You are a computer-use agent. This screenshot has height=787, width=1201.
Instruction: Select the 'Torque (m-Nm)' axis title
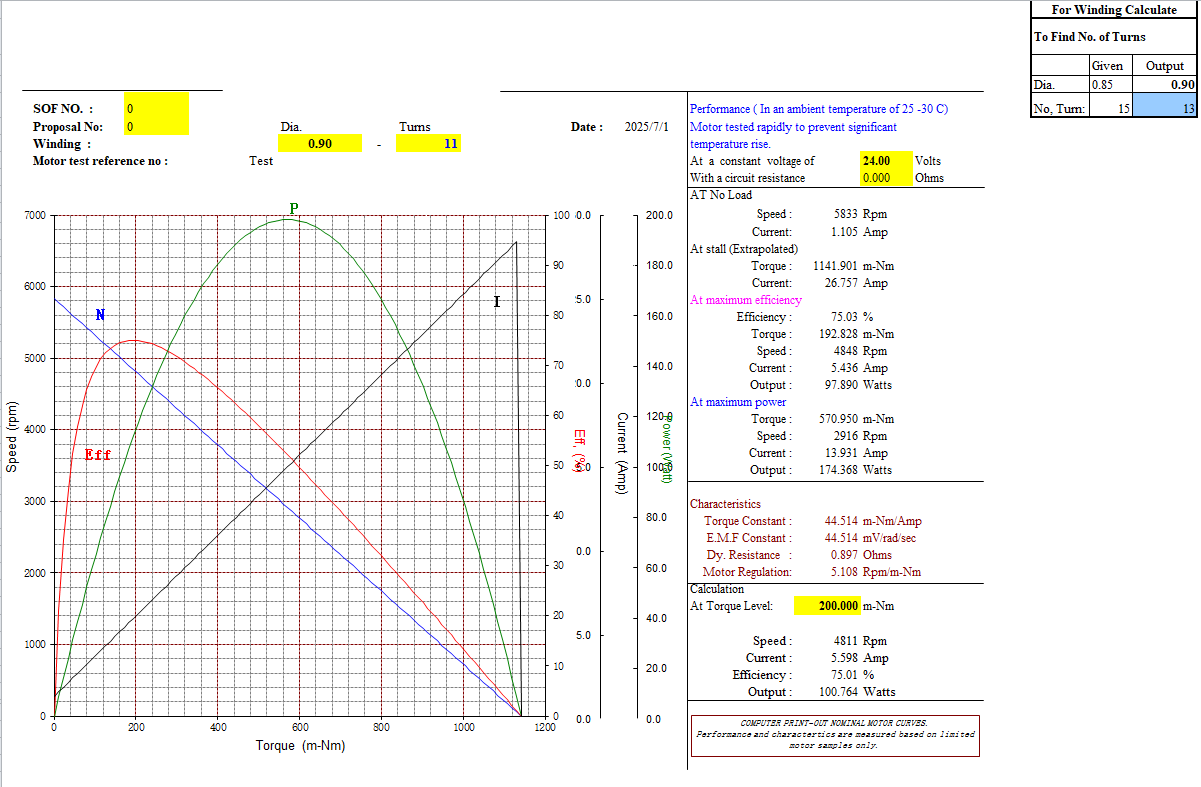pyautogui.click(x=300, y=745)
